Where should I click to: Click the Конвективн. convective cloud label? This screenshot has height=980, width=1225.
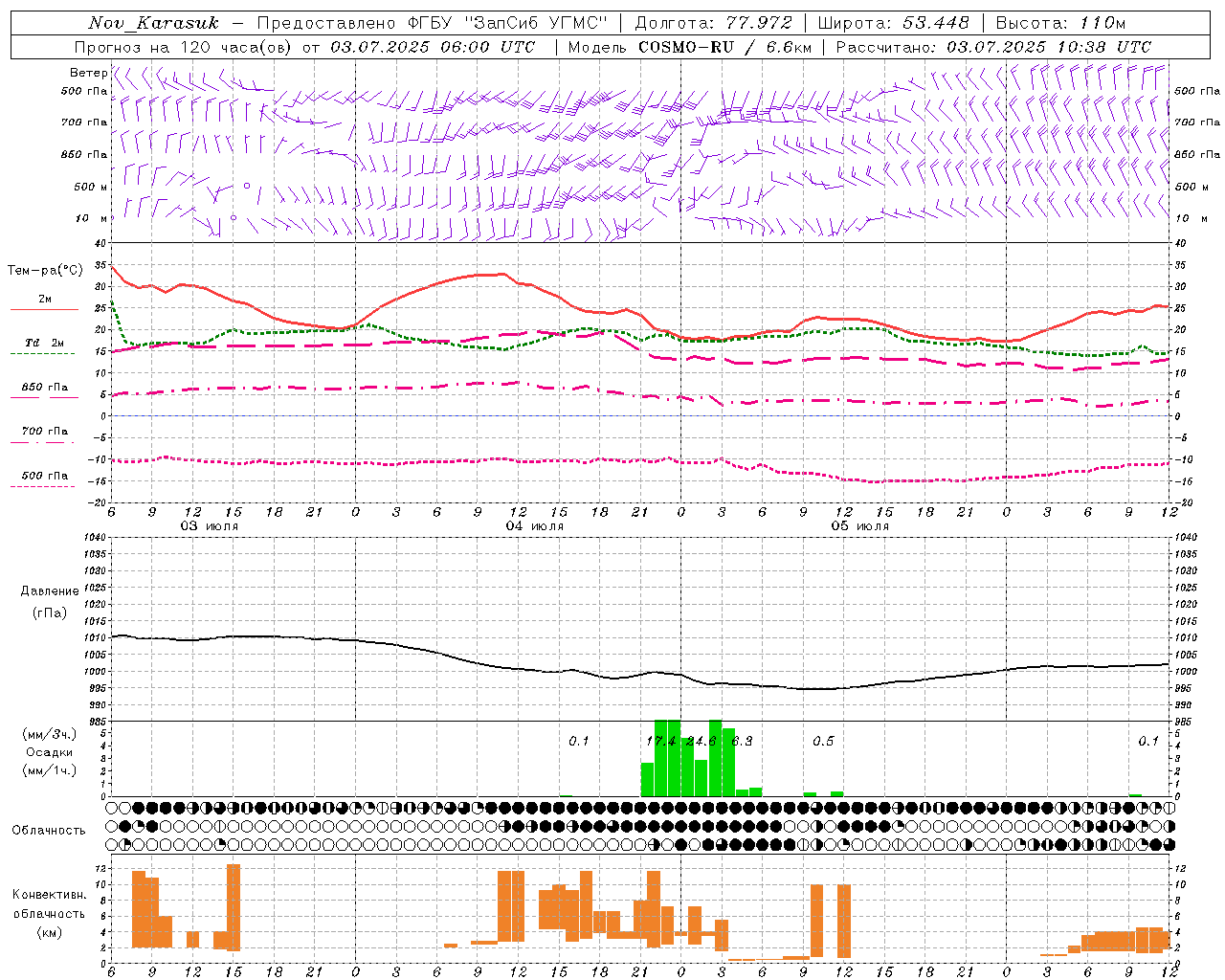pos(50,895)
